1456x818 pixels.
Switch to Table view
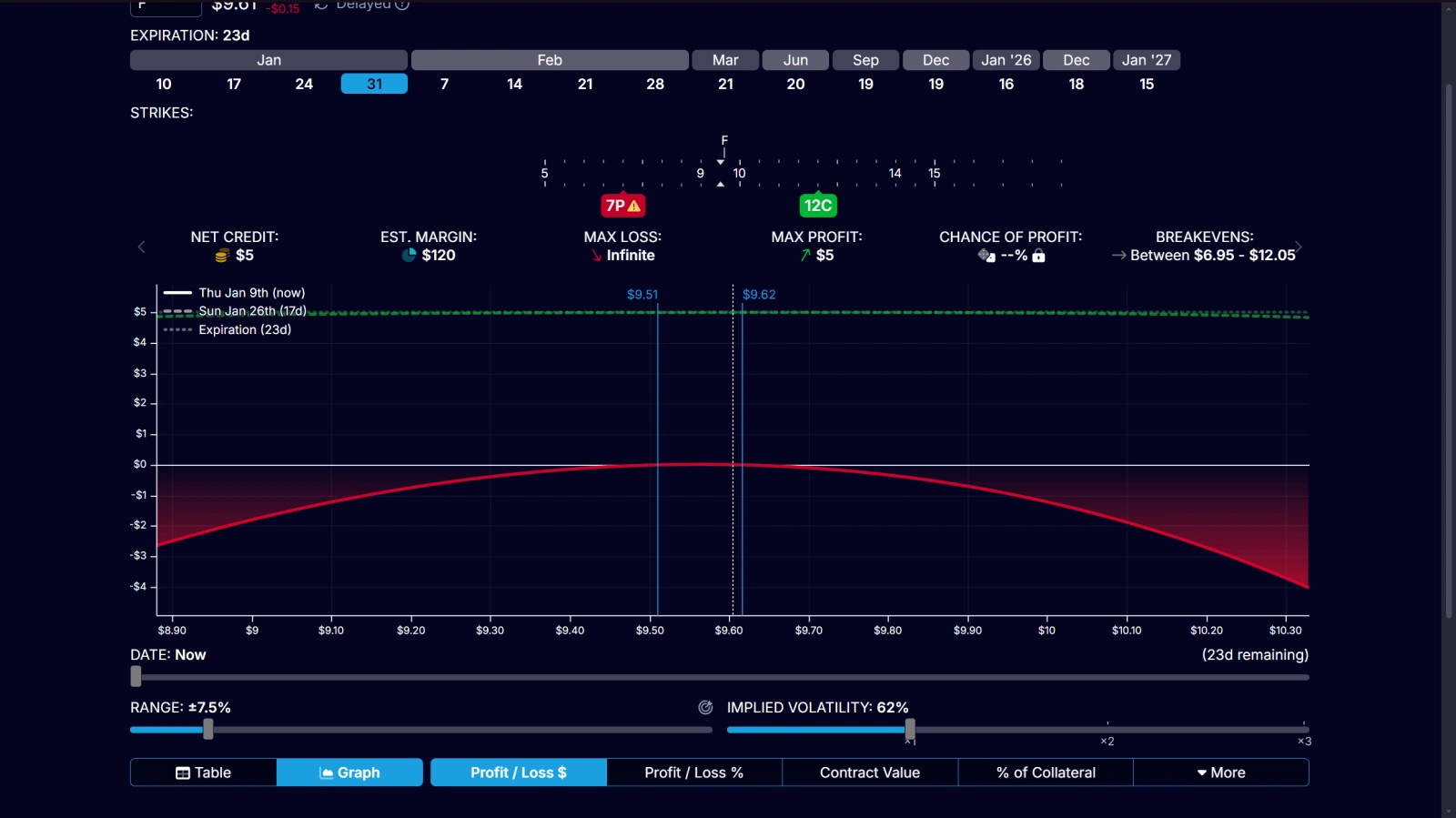[204, 773]
